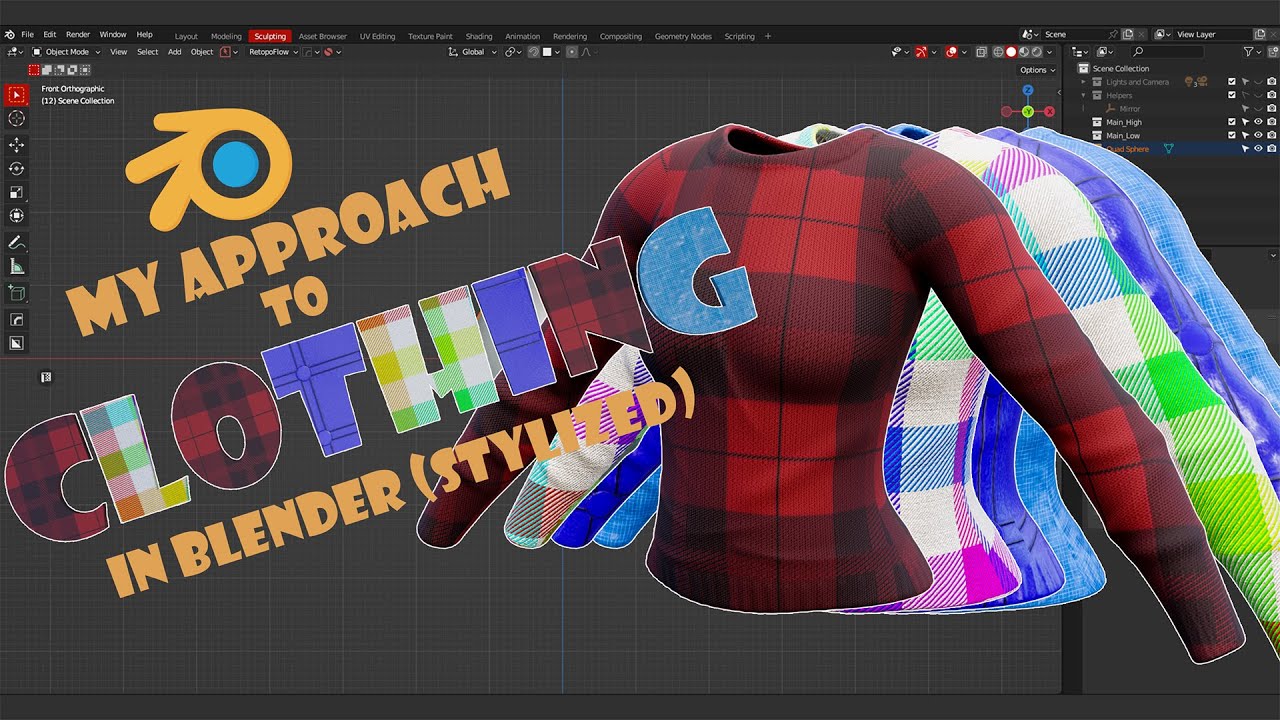This screenshot has width=1280, height=720.
Task: Switch to the Shading workspace tab
Action: pos(479,36)
